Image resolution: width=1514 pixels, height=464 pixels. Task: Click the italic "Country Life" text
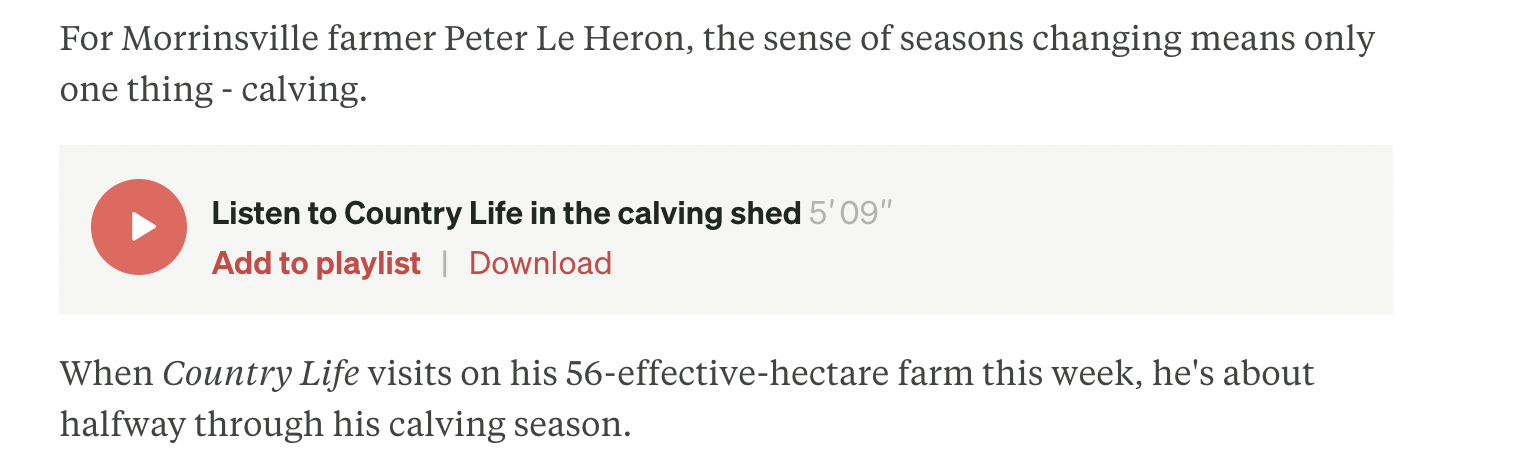260,373
